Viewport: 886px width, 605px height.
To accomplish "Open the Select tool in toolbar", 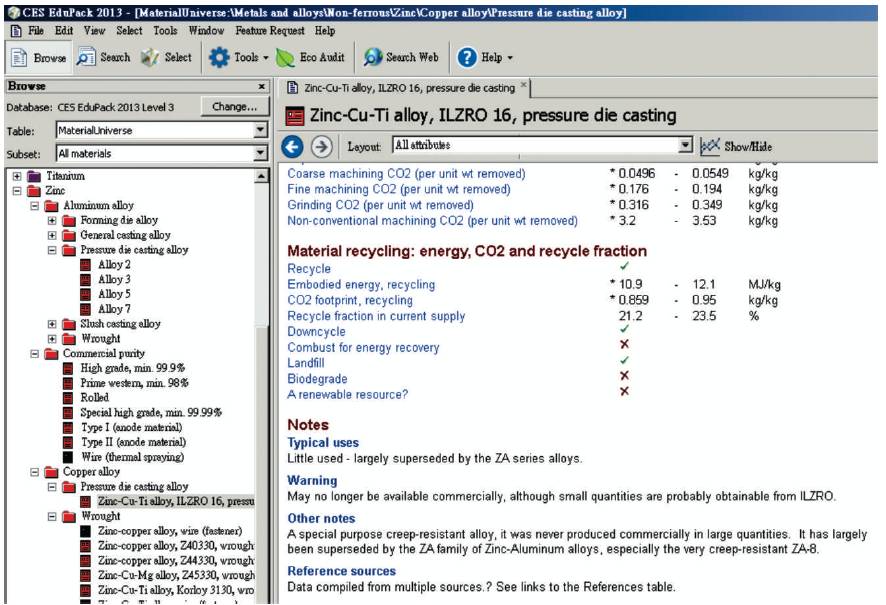I will [x=166, y=58].
